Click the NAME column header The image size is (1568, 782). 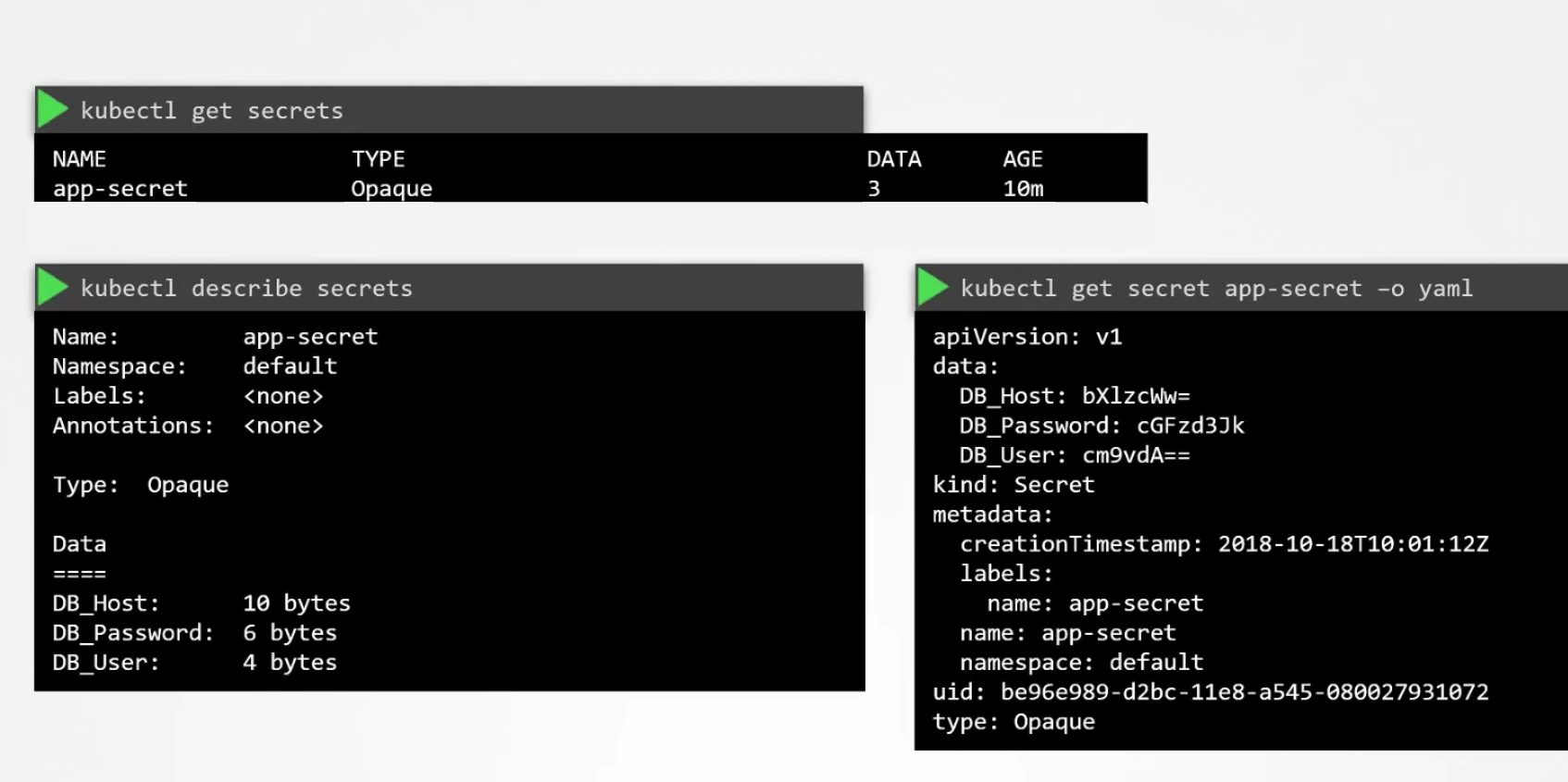[x=80, y=159]
